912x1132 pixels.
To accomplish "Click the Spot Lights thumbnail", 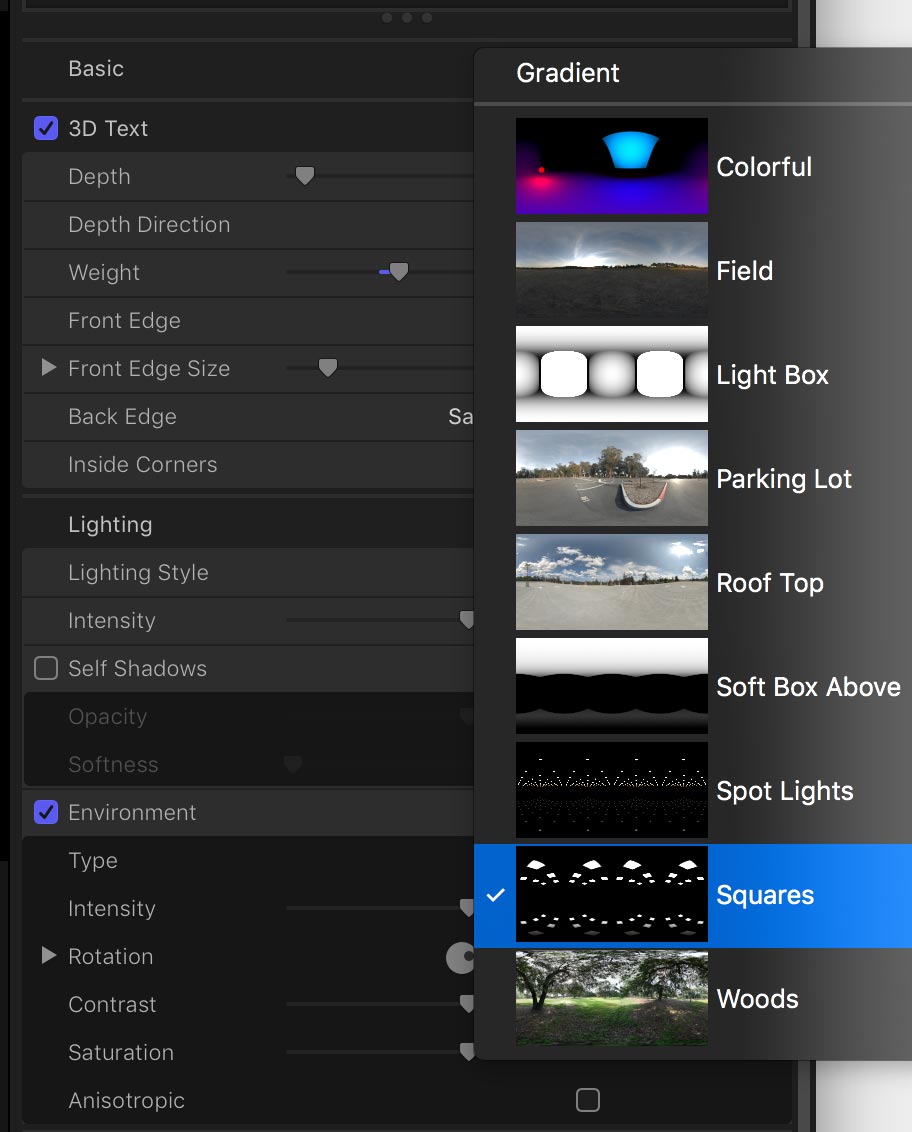I will pyautogui.click(x=612, y=790).
